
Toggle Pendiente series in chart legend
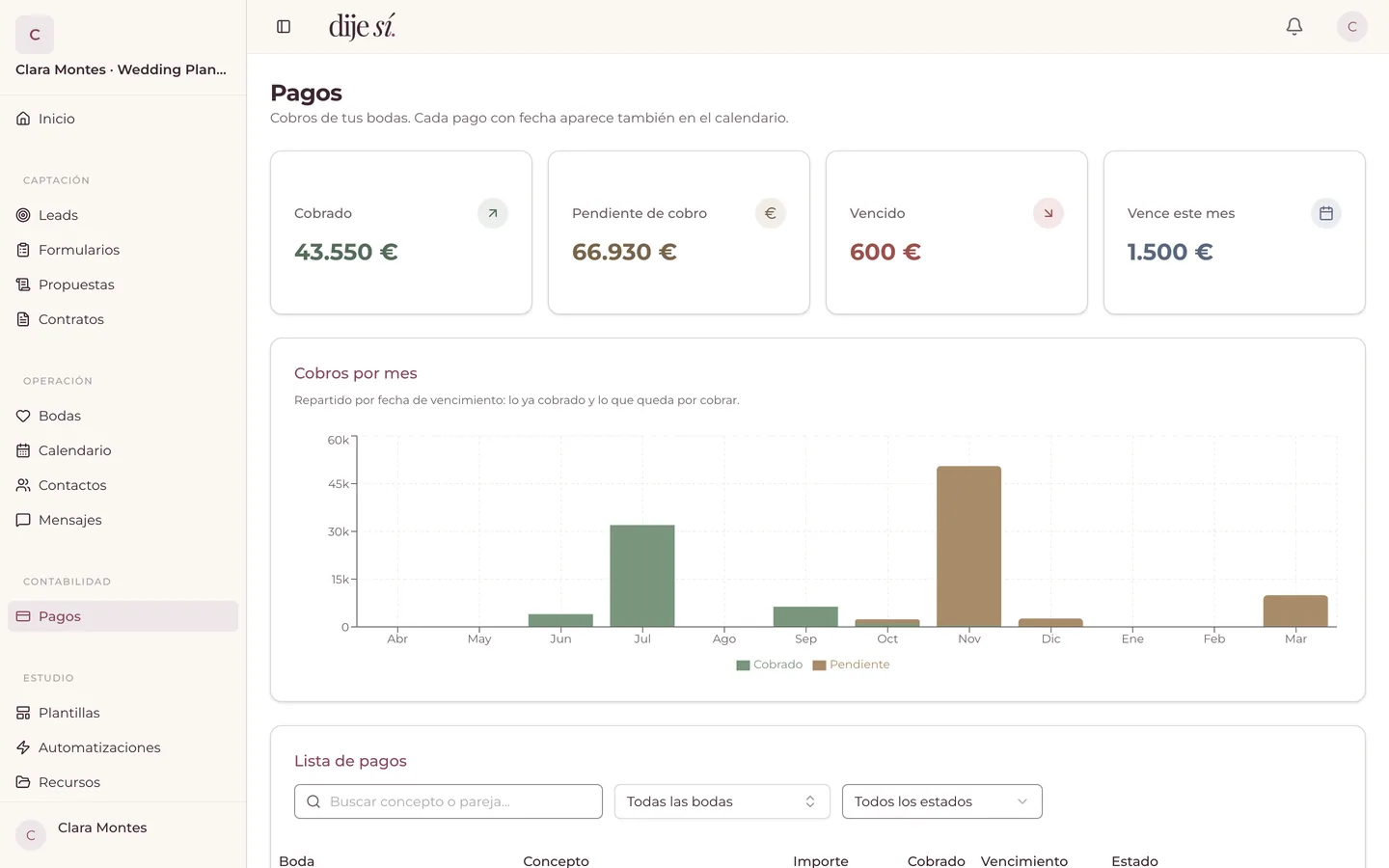[x=852, y=665]
